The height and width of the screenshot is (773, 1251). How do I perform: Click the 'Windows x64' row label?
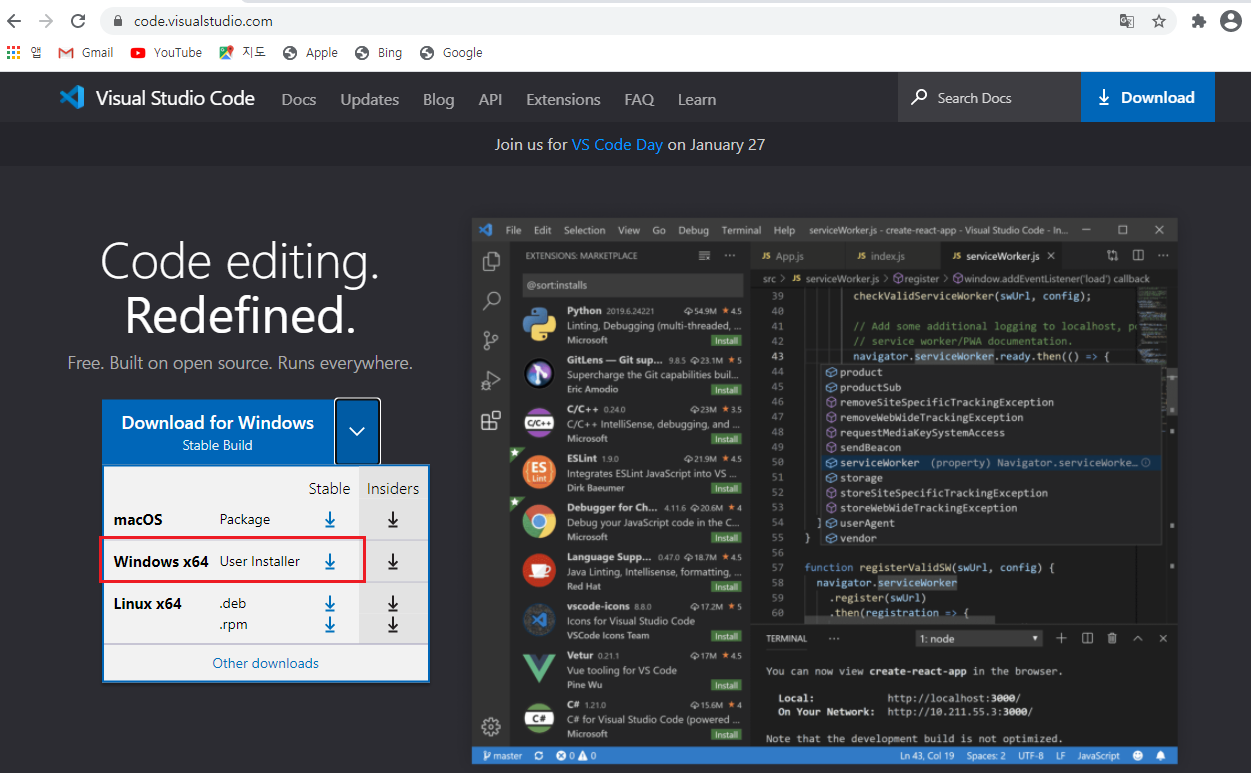pyautogui.click(x=161, y=562)
